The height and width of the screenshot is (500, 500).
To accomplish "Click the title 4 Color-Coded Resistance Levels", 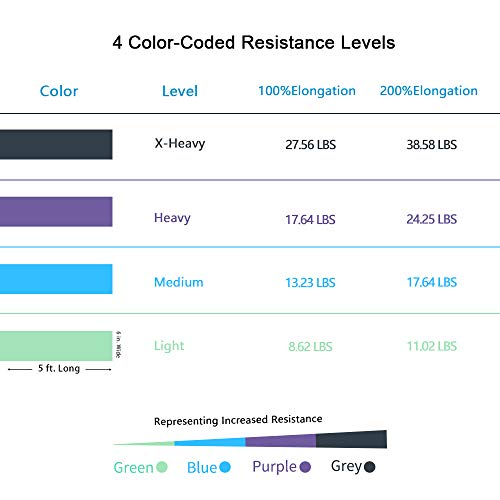I will click(254, 43).
